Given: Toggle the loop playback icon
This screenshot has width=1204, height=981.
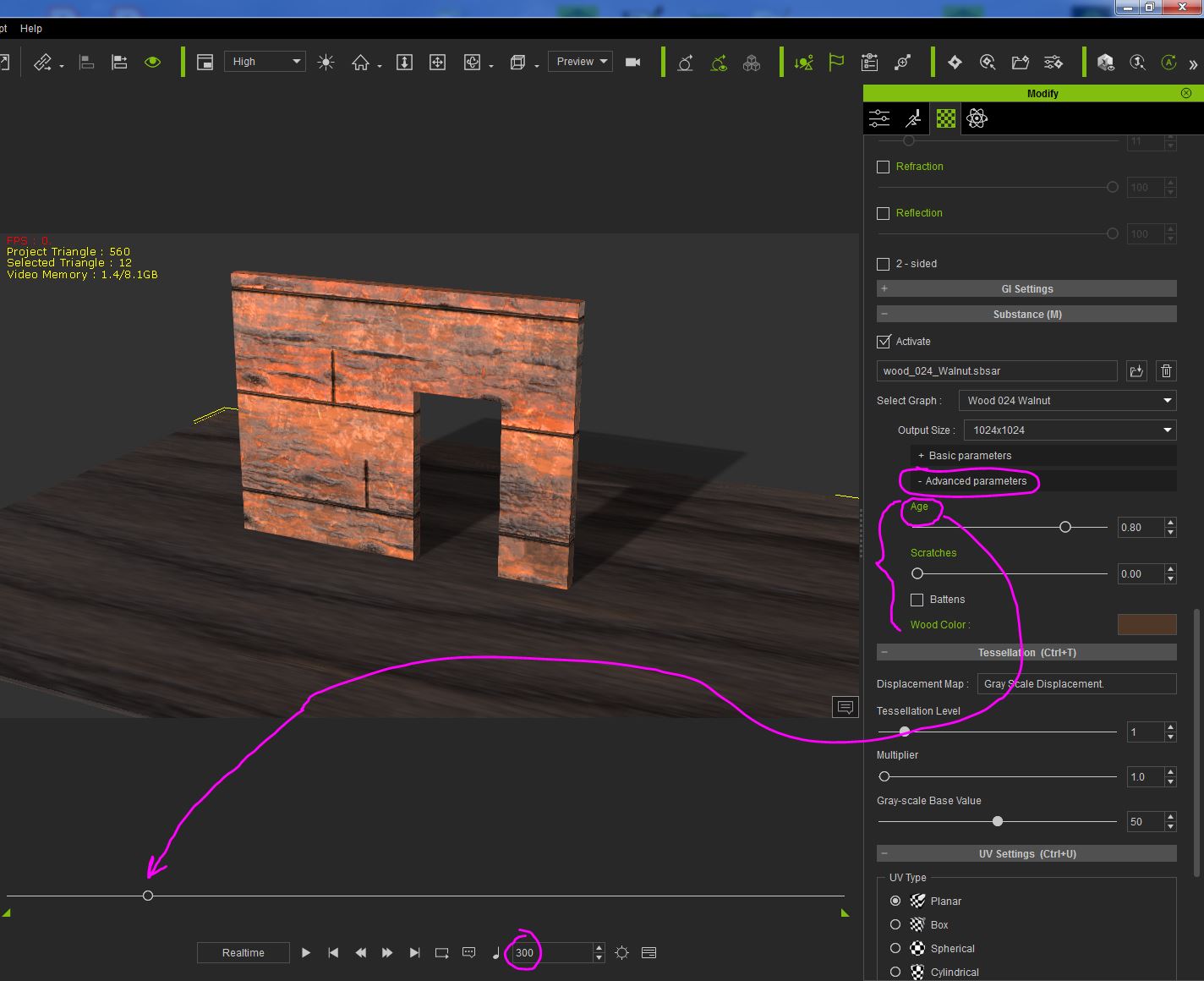Looking at the screenshot, I should click(x=441, y=953).
